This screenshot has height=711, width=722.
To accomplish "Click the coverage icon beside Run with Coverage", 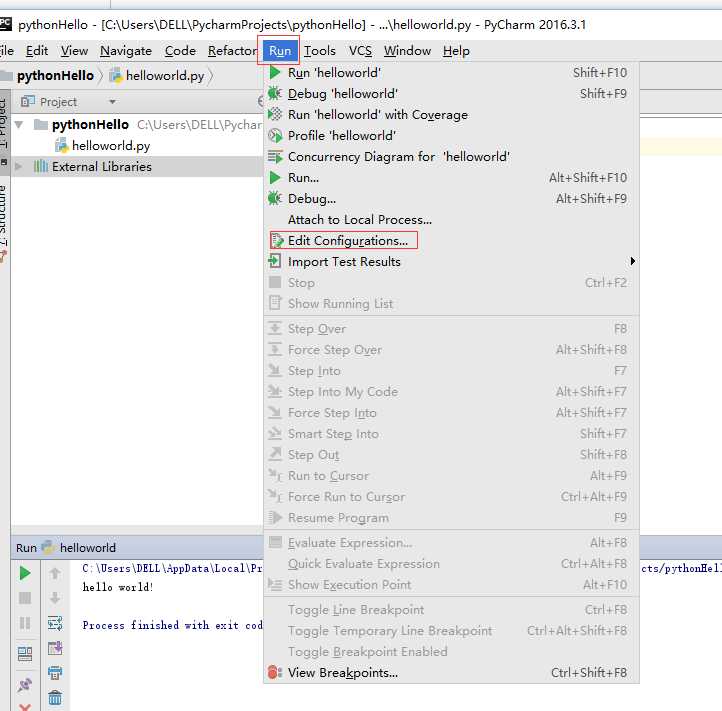I will pos(275,114).
